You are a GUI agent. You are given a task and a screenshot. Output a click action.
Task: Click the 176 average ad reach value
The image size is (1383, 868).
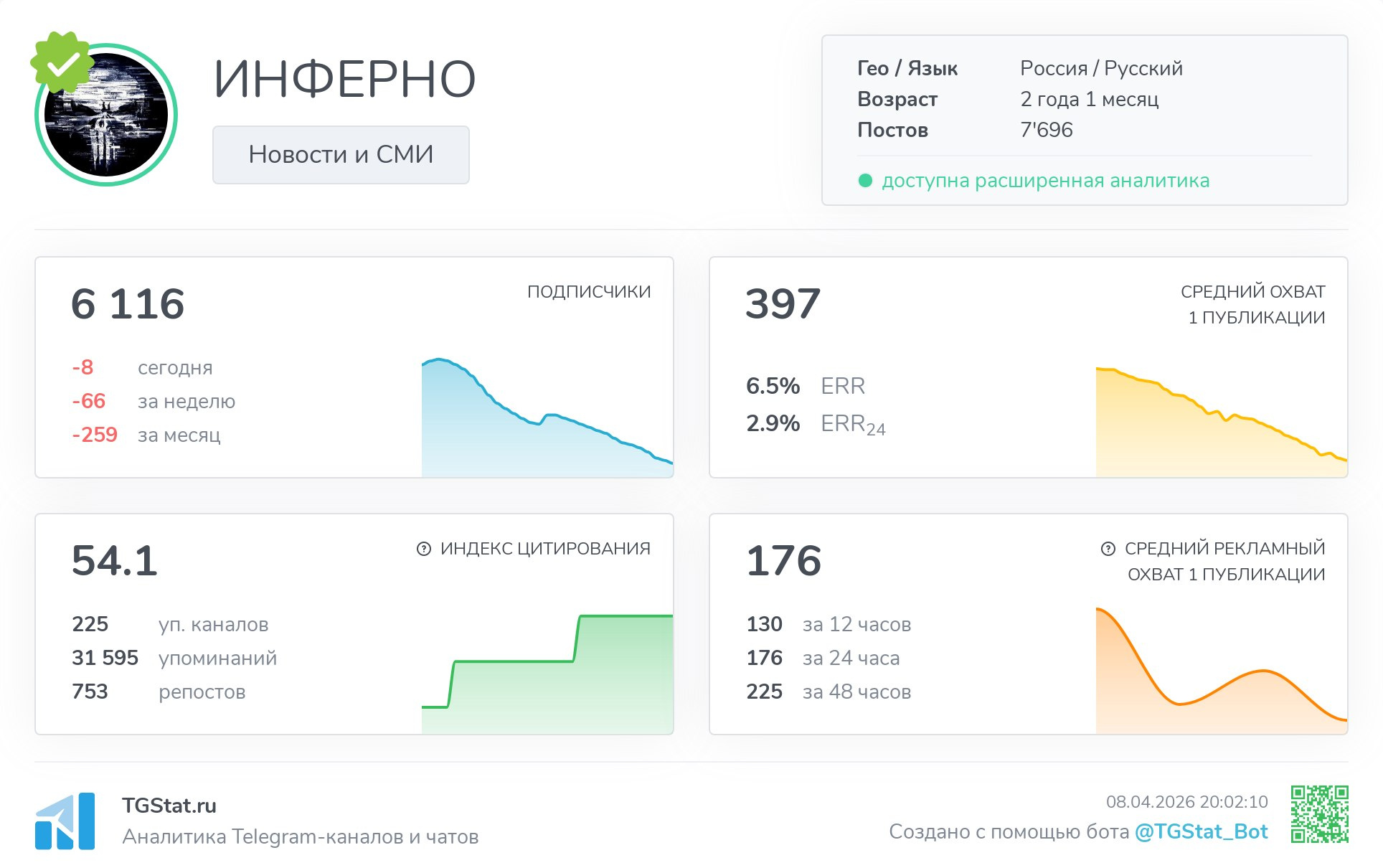[783, 560]
